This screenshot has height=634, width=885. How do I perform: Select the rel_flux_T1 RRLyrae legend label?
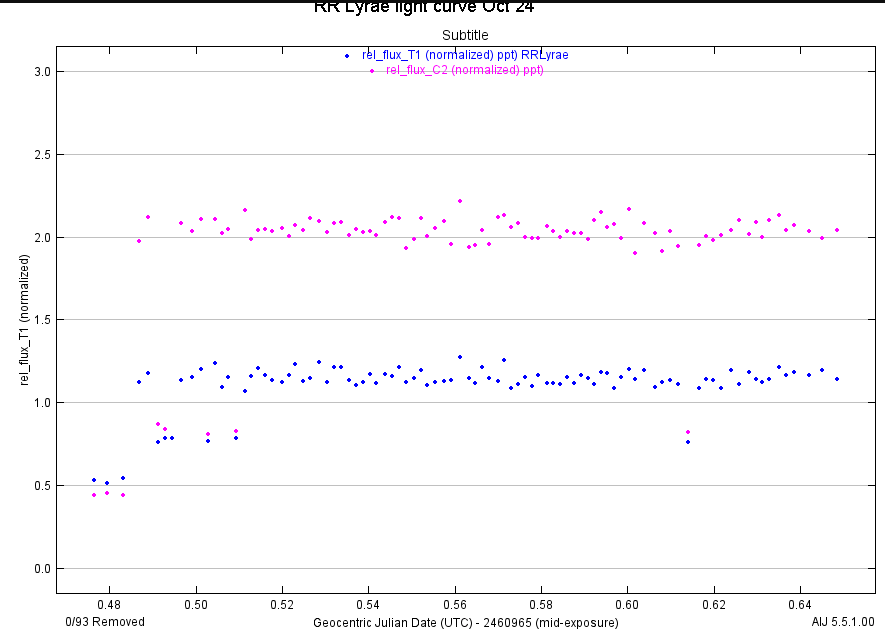point(465,55)
